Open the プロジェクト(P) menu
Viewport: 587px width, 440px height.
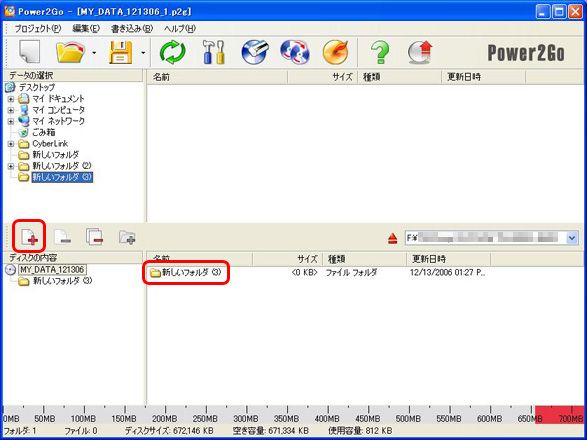point(37,28)
